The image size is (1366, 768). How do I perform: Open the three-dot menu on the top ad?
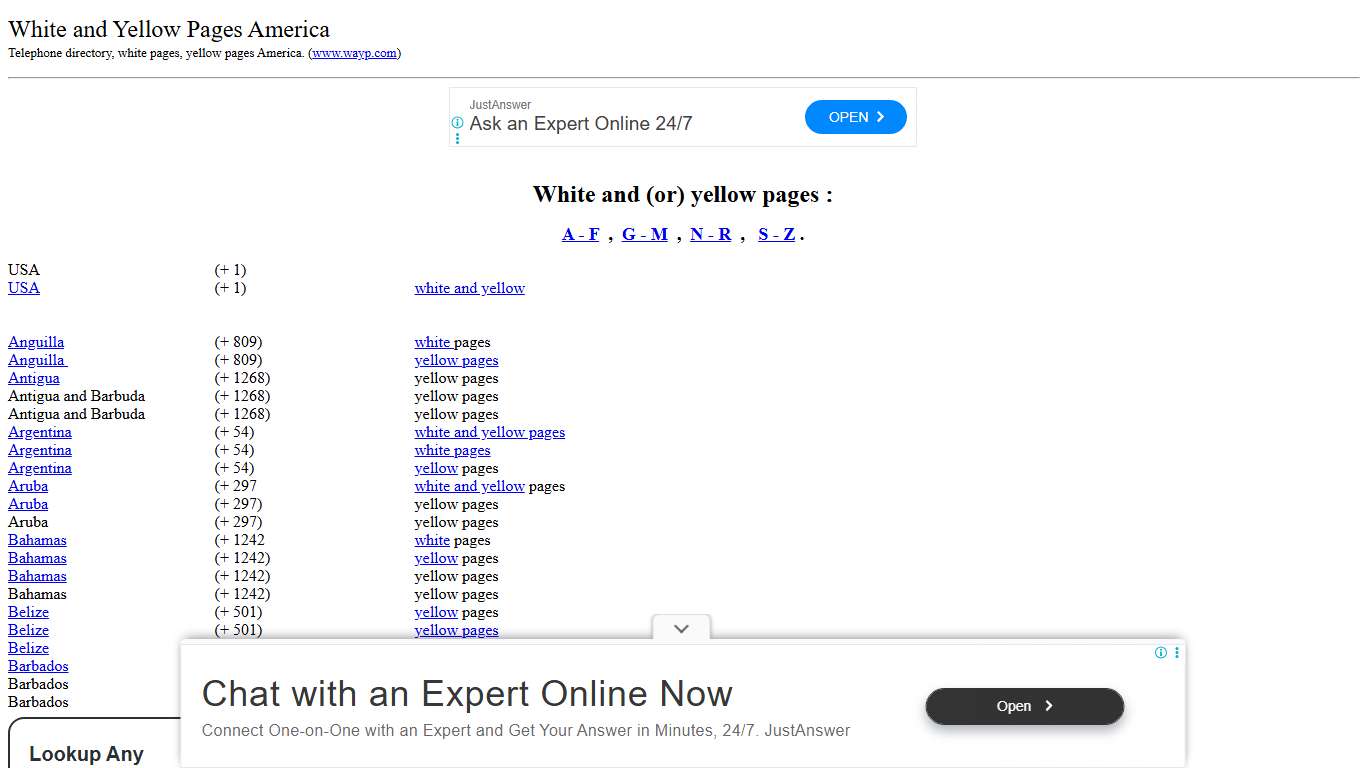(x=457, y=138)
